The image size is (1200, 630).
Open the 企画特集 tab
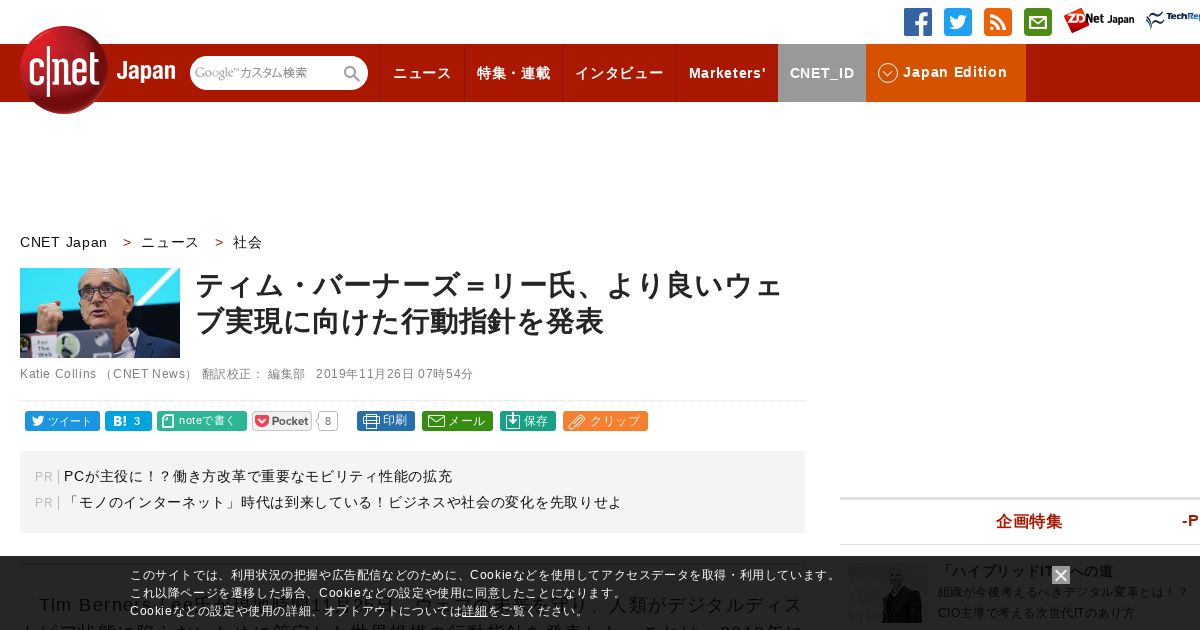point(1029,521)
